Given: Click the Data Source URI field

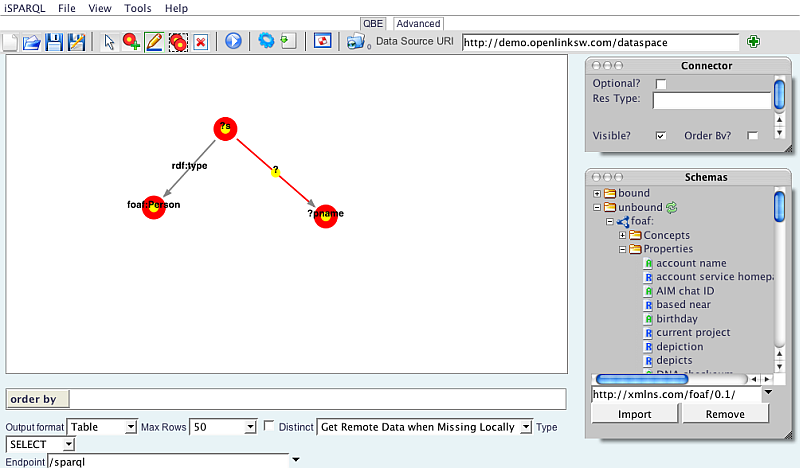Looking at the screenshot, I should pyautogui.click(x=600, y=42).
